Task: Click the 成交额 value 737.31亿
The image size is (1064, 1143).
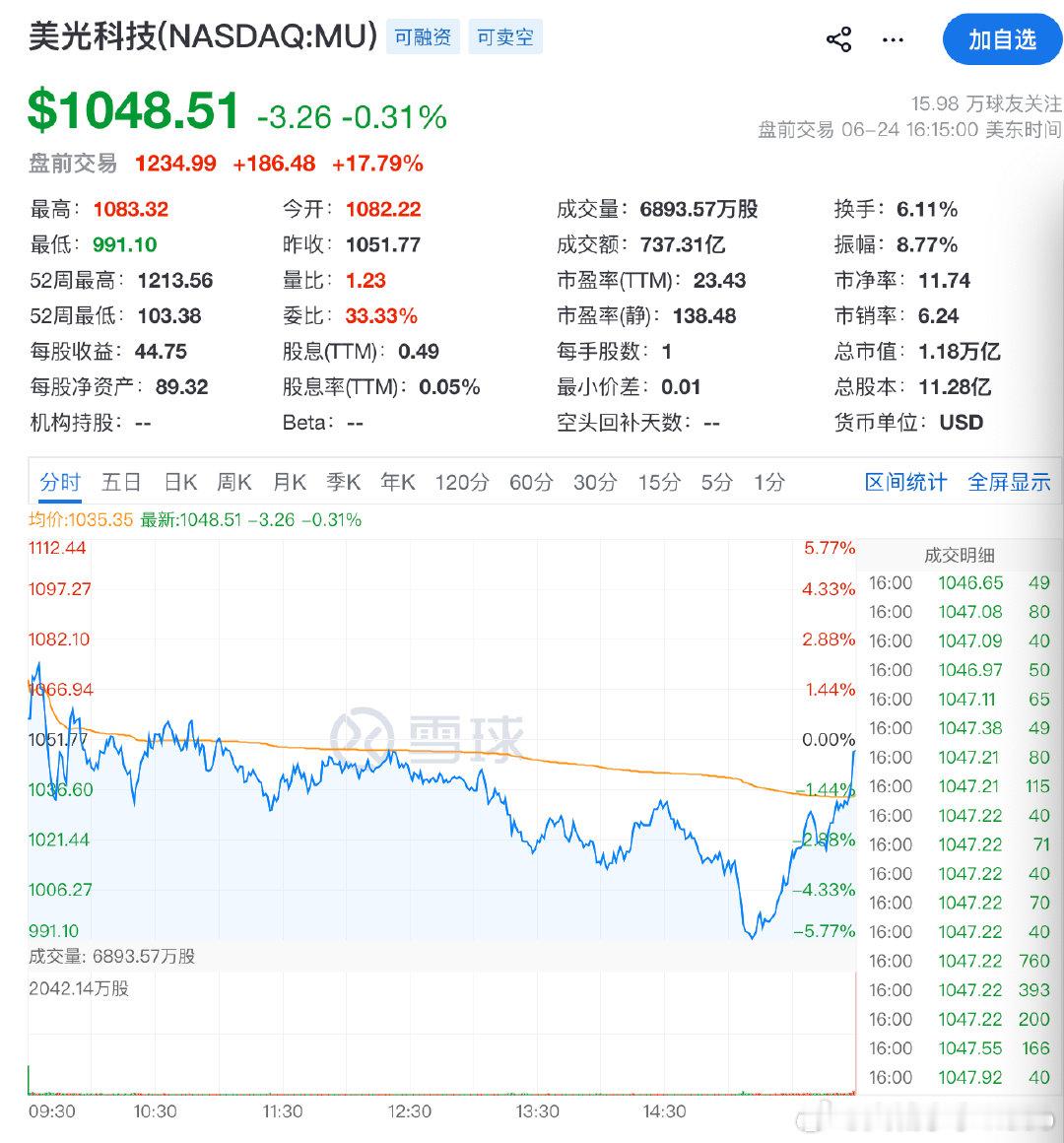Action: coord(682,244)
